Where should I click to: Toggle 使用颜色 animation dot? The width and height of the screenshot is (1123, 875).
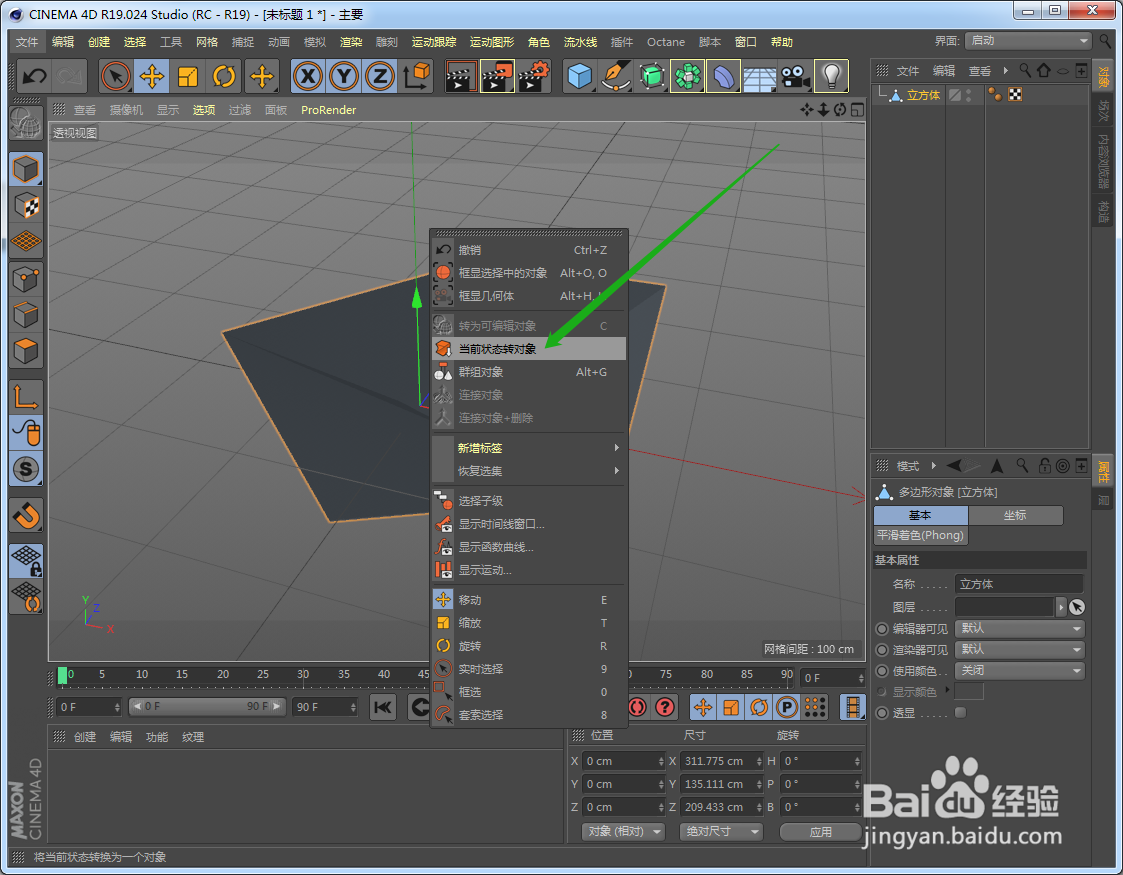882,671
